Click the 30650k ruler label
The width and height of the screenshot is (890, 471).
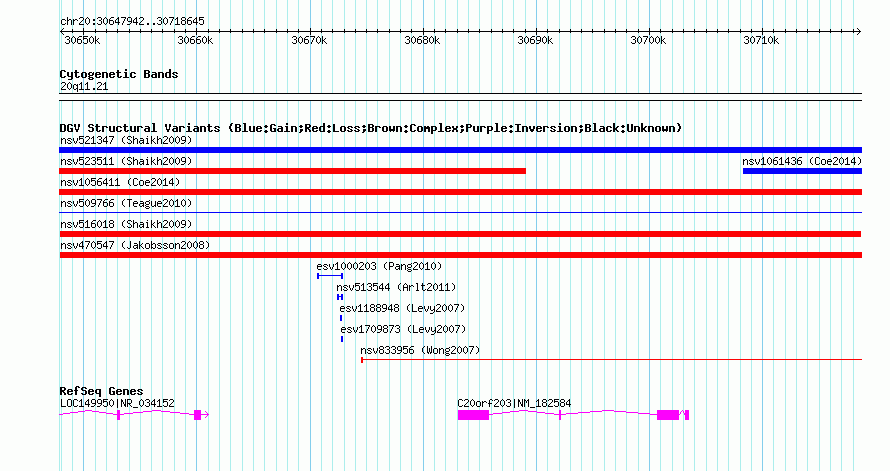pos(82,40)
